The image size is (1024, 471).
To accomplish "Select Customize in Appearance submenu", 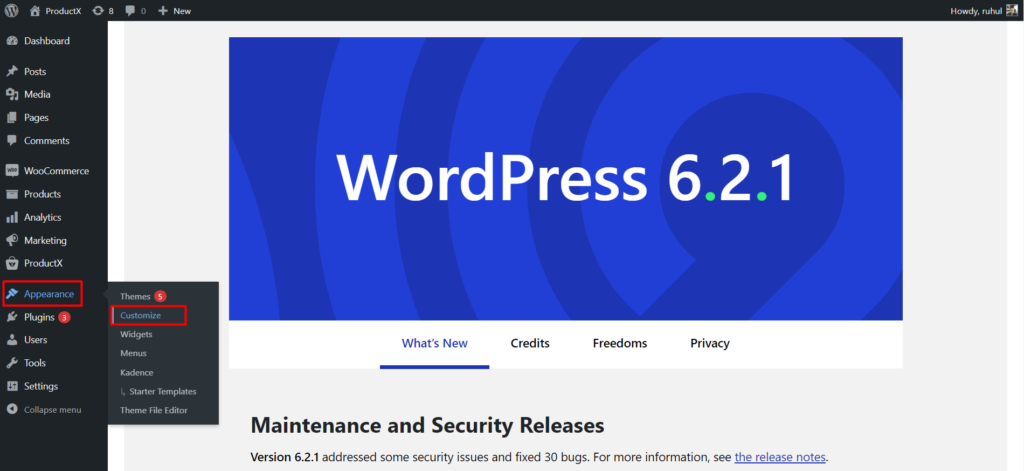I will point(140,316).
